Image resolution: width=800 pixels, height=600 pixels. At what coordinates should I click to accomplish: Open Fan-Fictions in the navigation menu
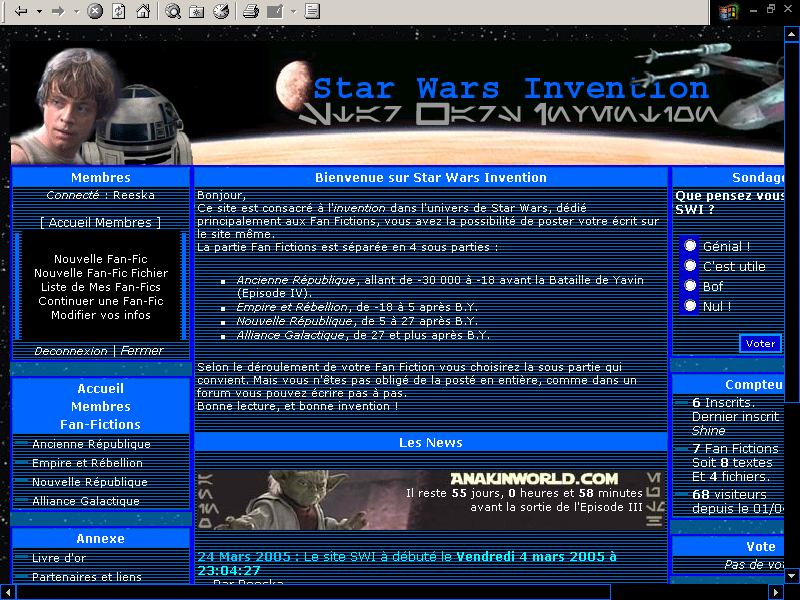click(101, 424)
